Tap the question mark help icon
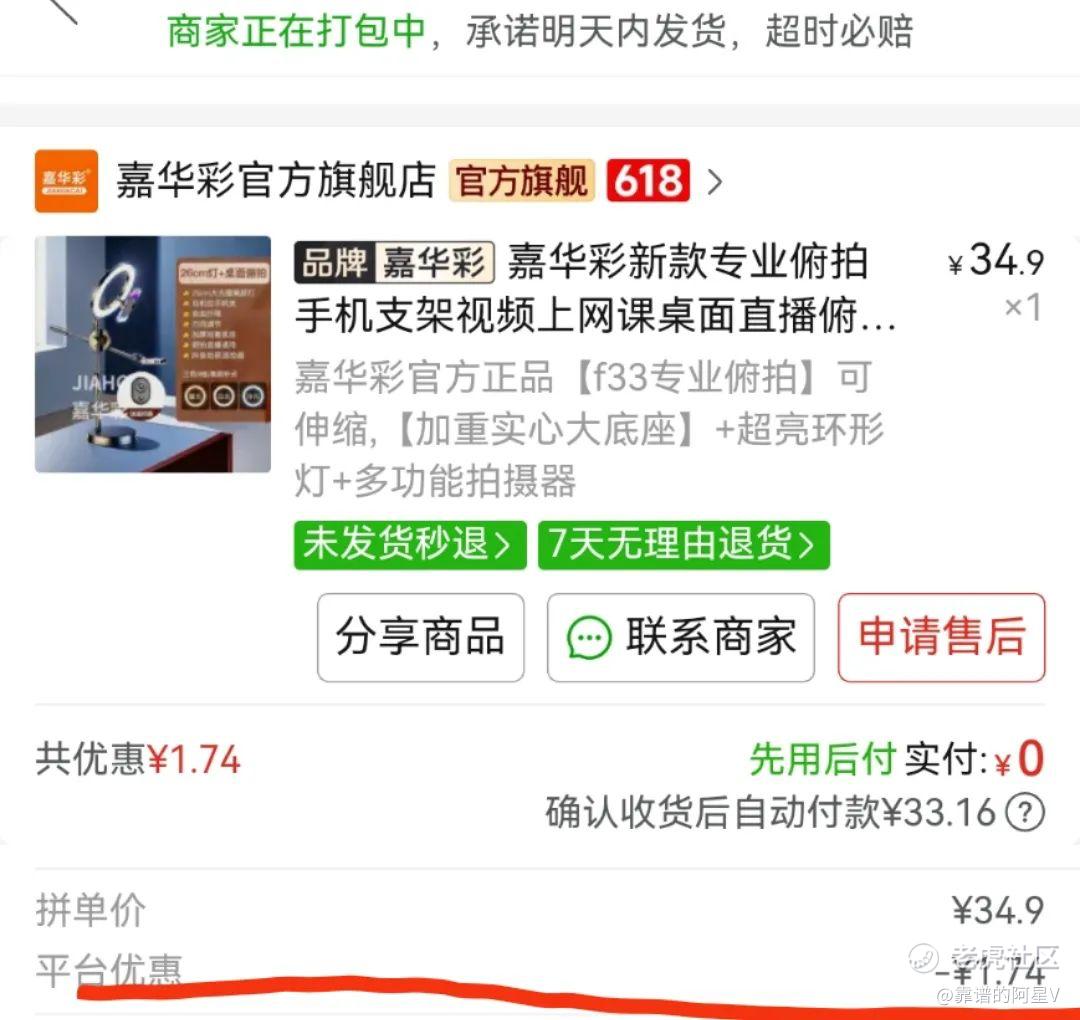Image resolution: width=1080 pixels, height=1020 pixels. (1025, 813)
